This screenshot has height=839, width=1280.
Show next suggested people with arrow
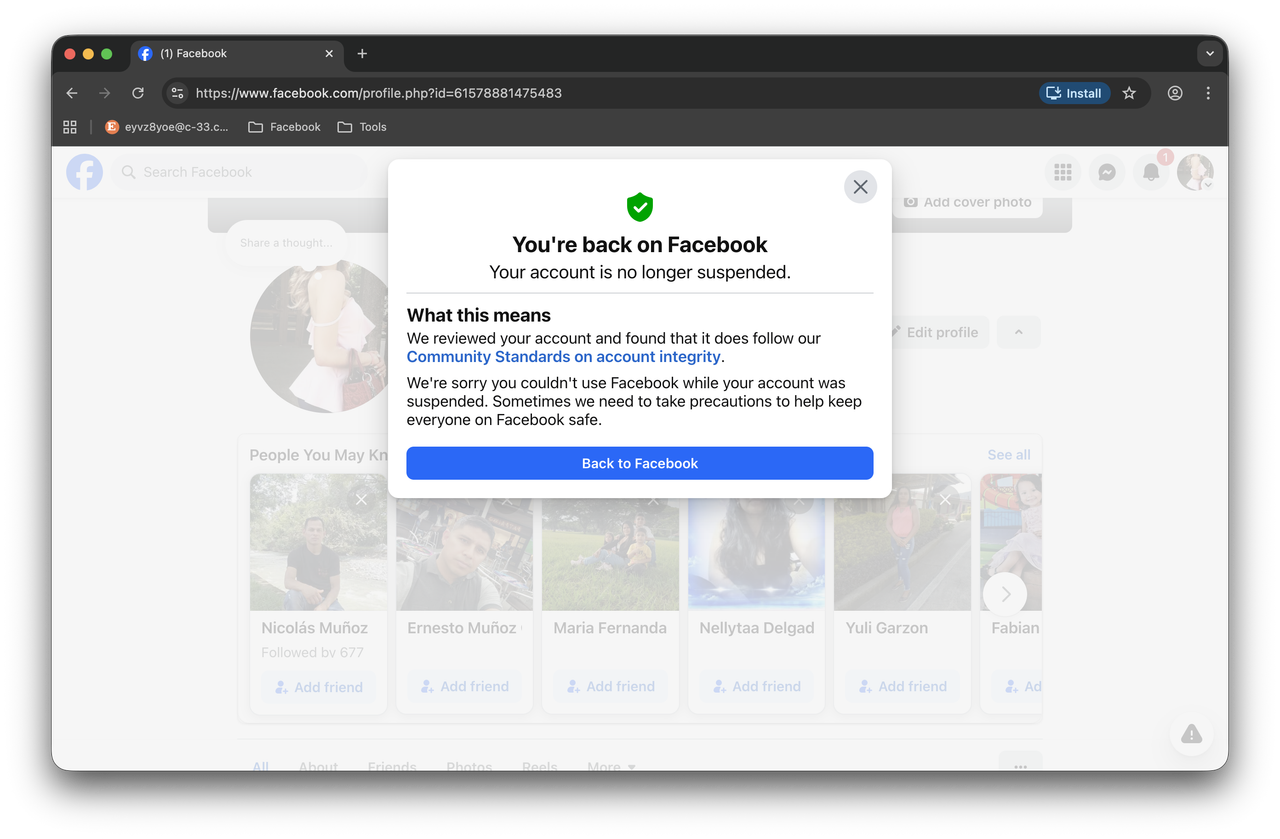1005,594
